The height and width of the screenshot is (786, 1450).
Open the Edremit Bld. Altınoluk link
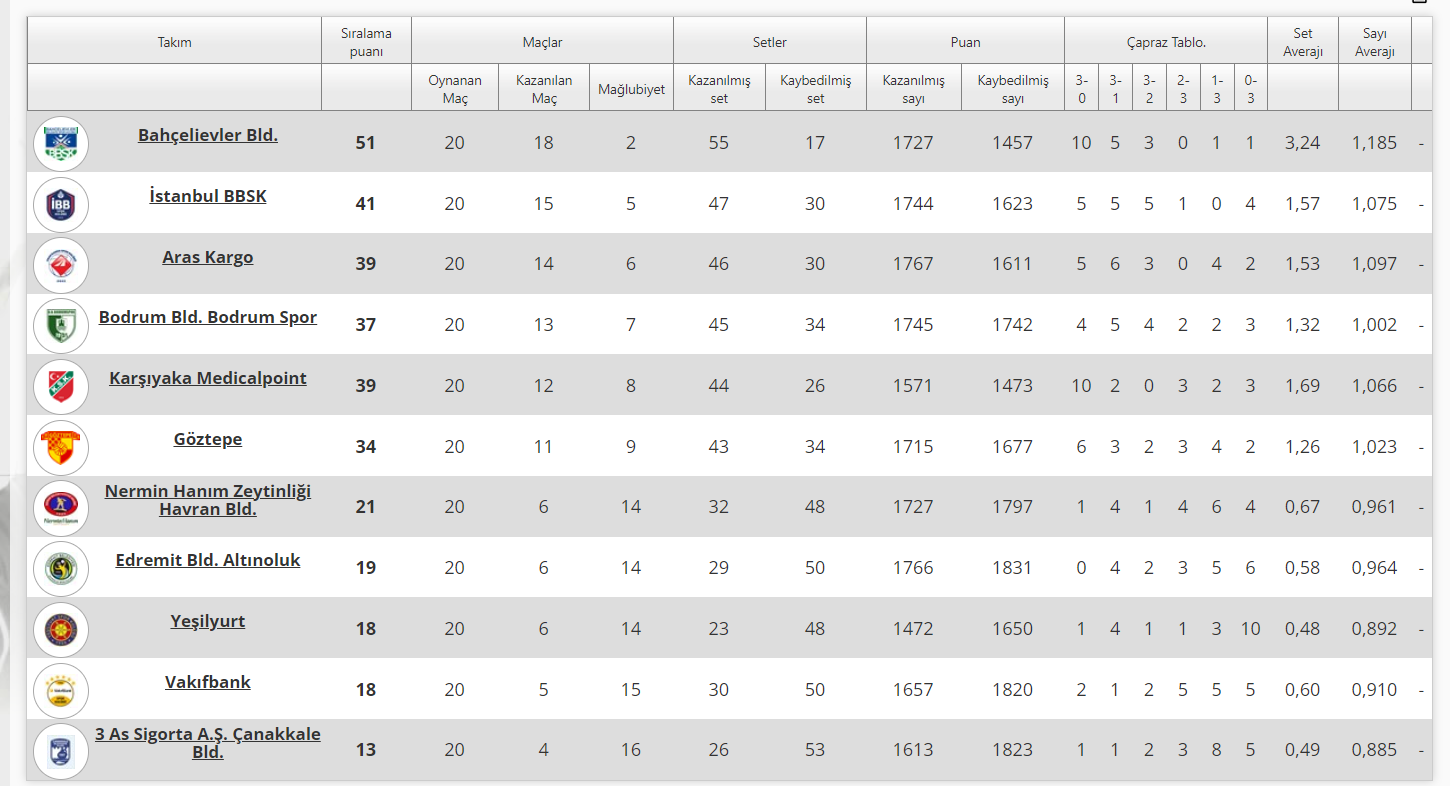coord(208,560)
